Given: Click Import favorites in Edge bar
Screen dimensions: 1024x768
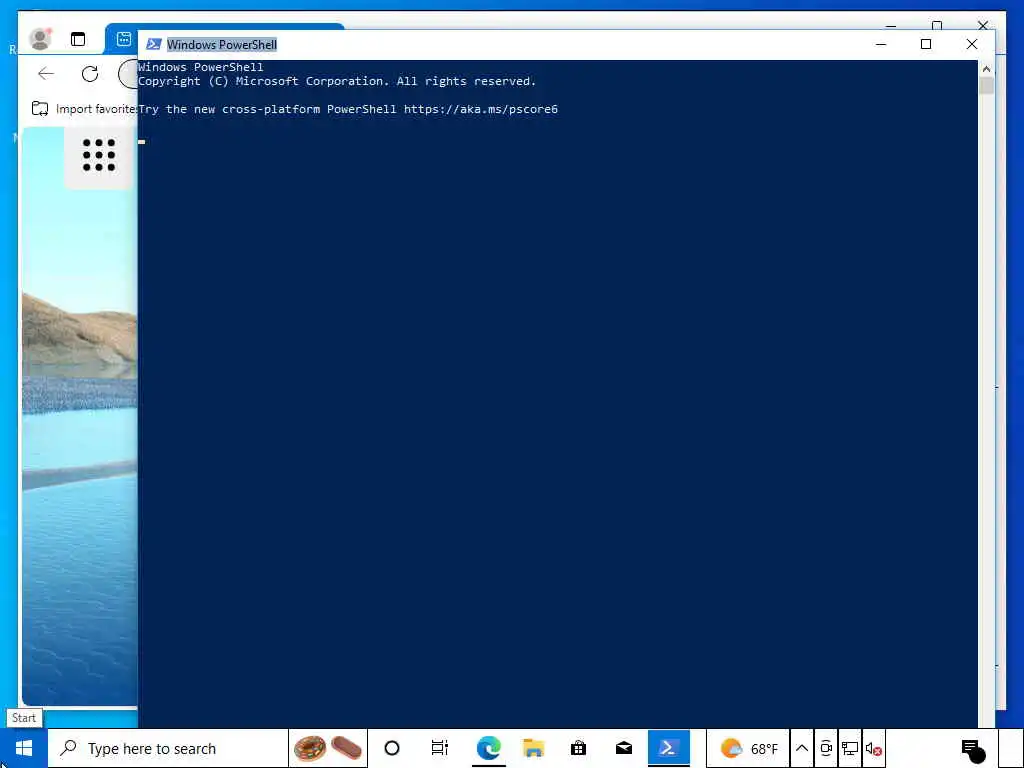Looking at the screenshot, I should pos(84,109).
